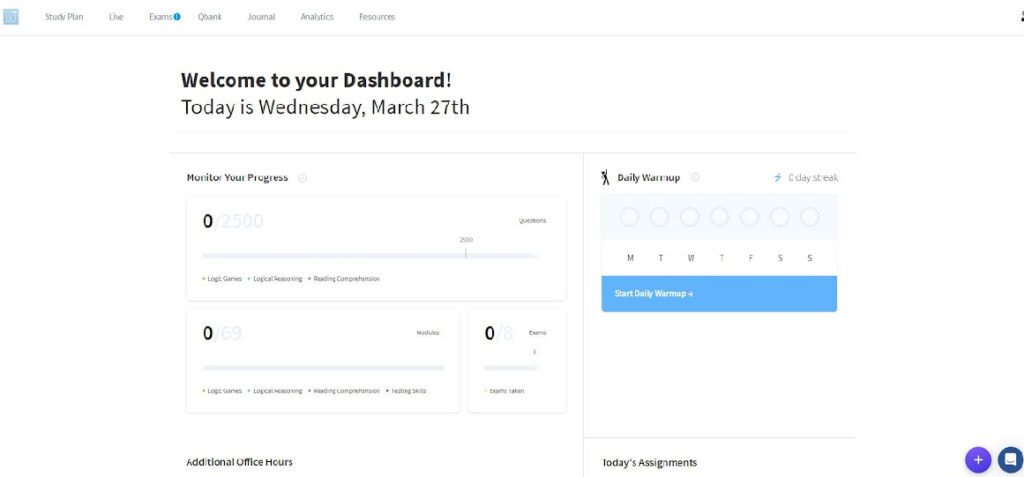Click the 0/2500 questions count
The image size is (1024, 477).
click(x=232, y=222)
